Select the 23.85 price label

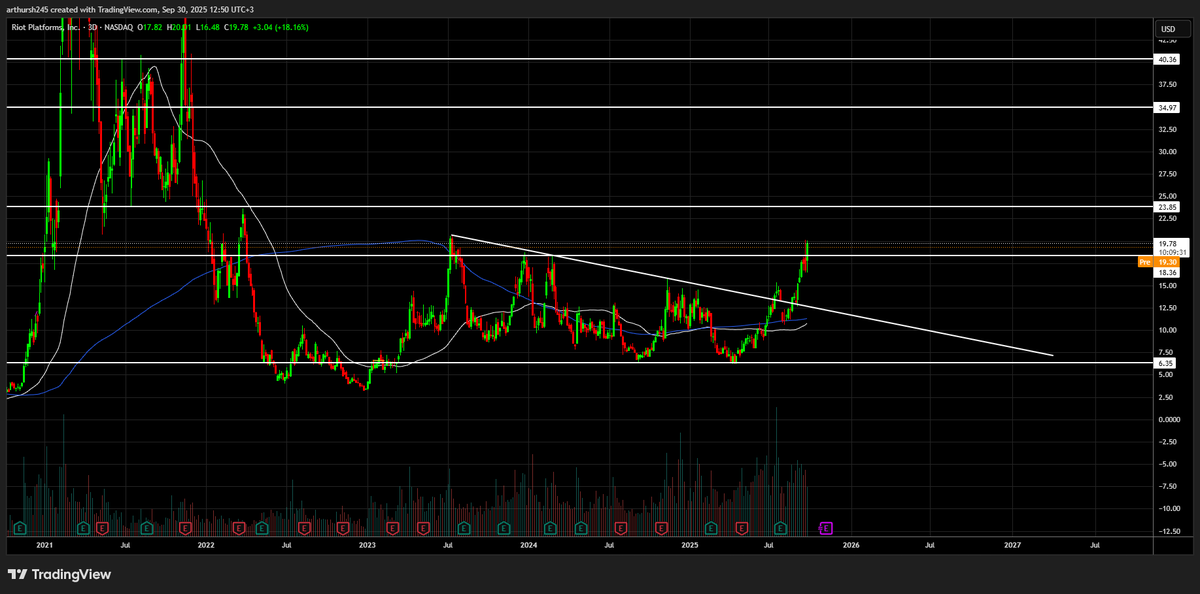(x=1167, y=207)
